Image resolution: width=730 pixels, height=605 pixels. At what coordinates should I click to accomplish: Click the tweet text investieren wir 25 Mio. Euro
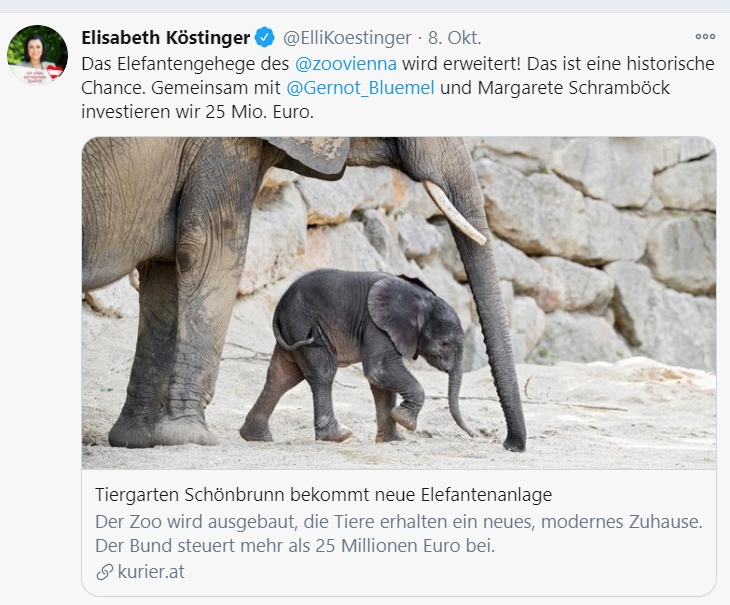pyautogui.click(x=197, y=112)
